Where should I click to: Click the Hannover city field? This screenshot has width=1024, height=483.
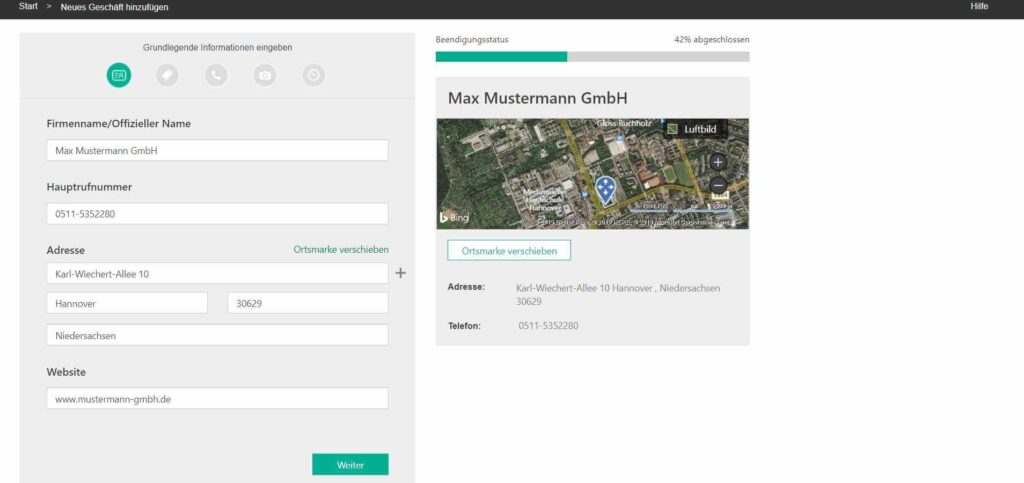pyautogui.click(x=127, y=303)
